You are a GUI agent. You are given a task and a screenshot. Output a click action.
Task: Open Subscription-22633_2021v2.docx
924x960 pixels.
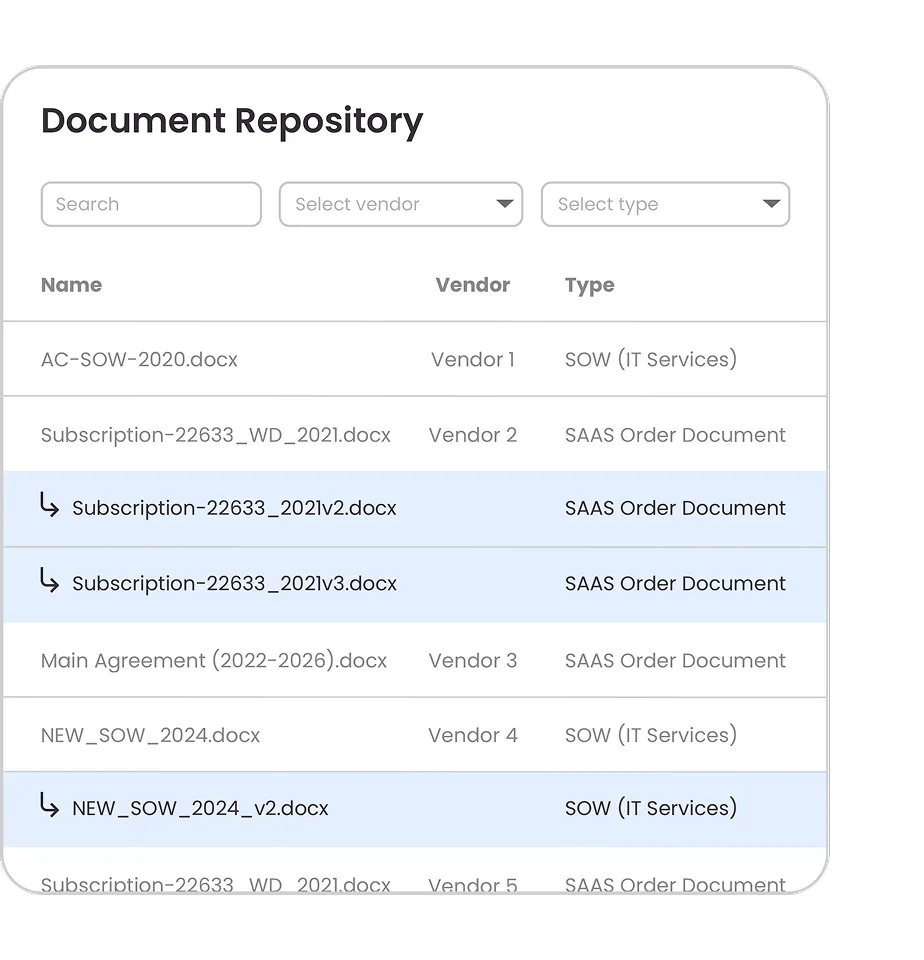(235, 508)
